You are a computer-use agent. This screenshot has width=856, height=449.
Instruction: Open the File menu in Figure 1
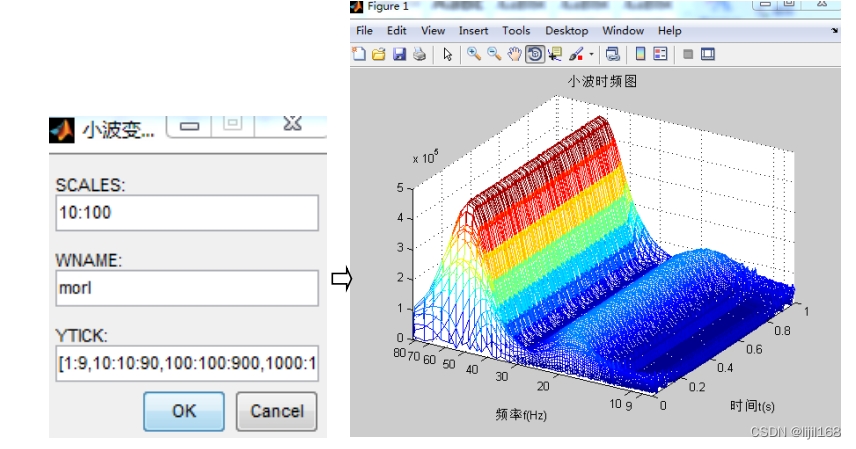[364, 31]
